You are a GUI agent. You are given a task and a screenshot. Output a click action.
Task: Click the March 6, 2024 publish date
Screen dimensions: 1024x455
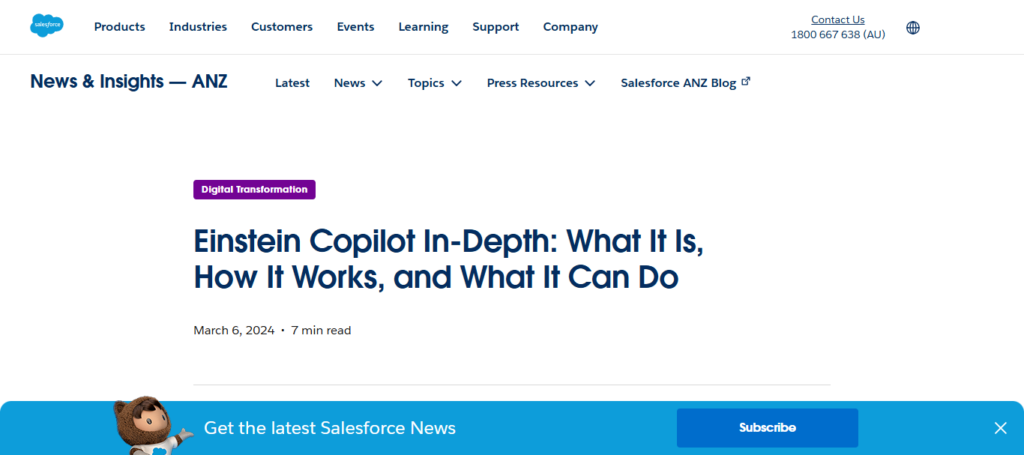click(x=234, y=330)
